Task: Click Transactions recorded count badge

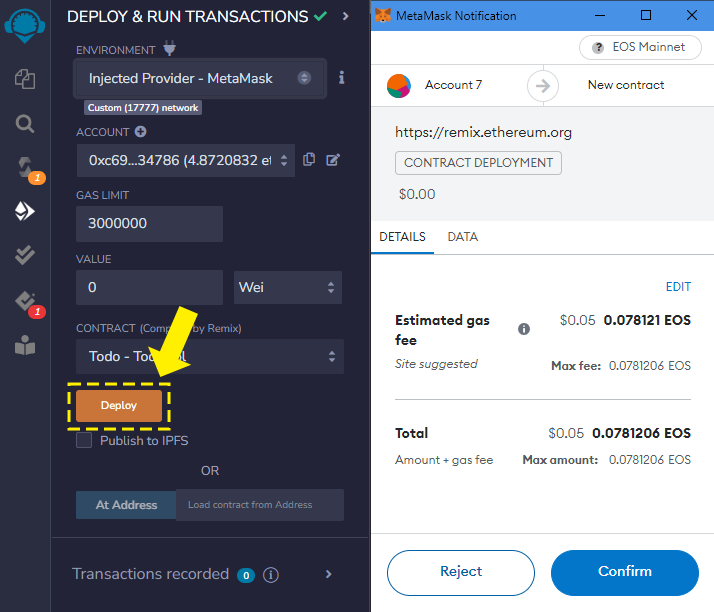Action: coord(246,575)
